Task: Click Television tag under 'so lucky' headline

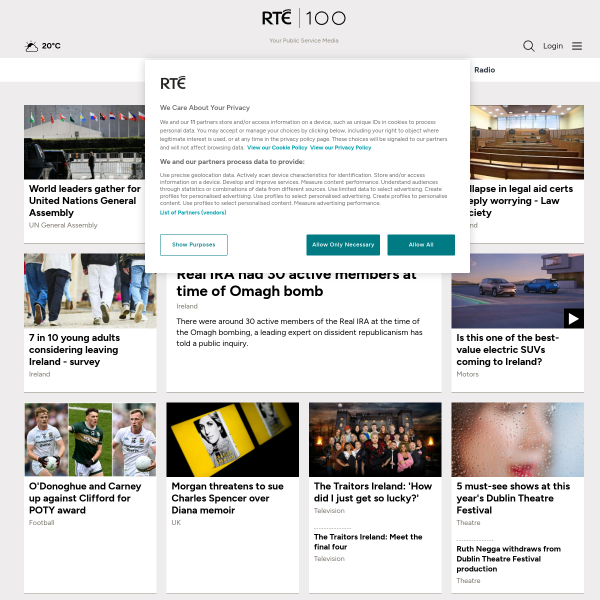Action: pyautogui.click(x=329, y=511)
